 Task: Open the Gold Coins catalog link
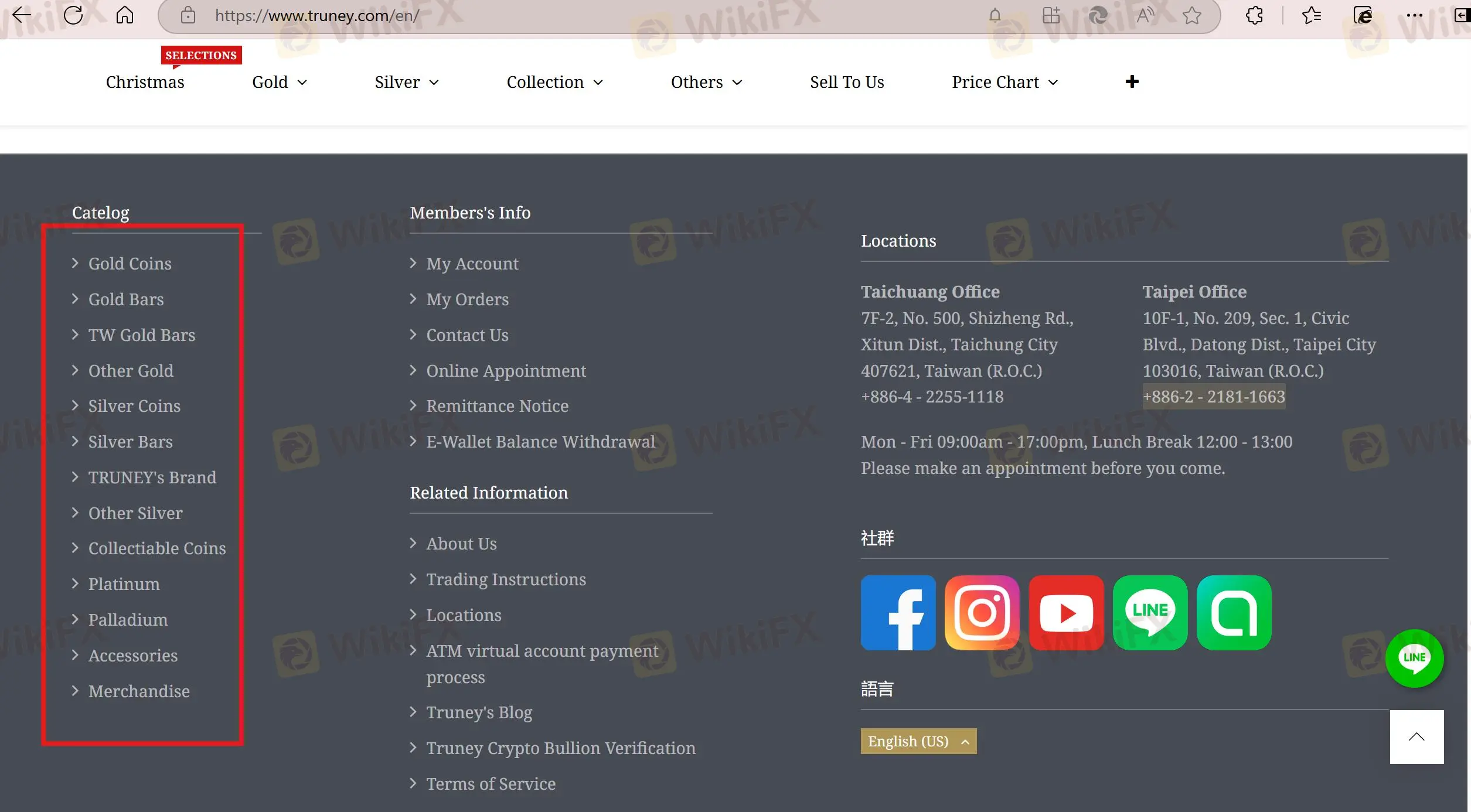[130, 264]
